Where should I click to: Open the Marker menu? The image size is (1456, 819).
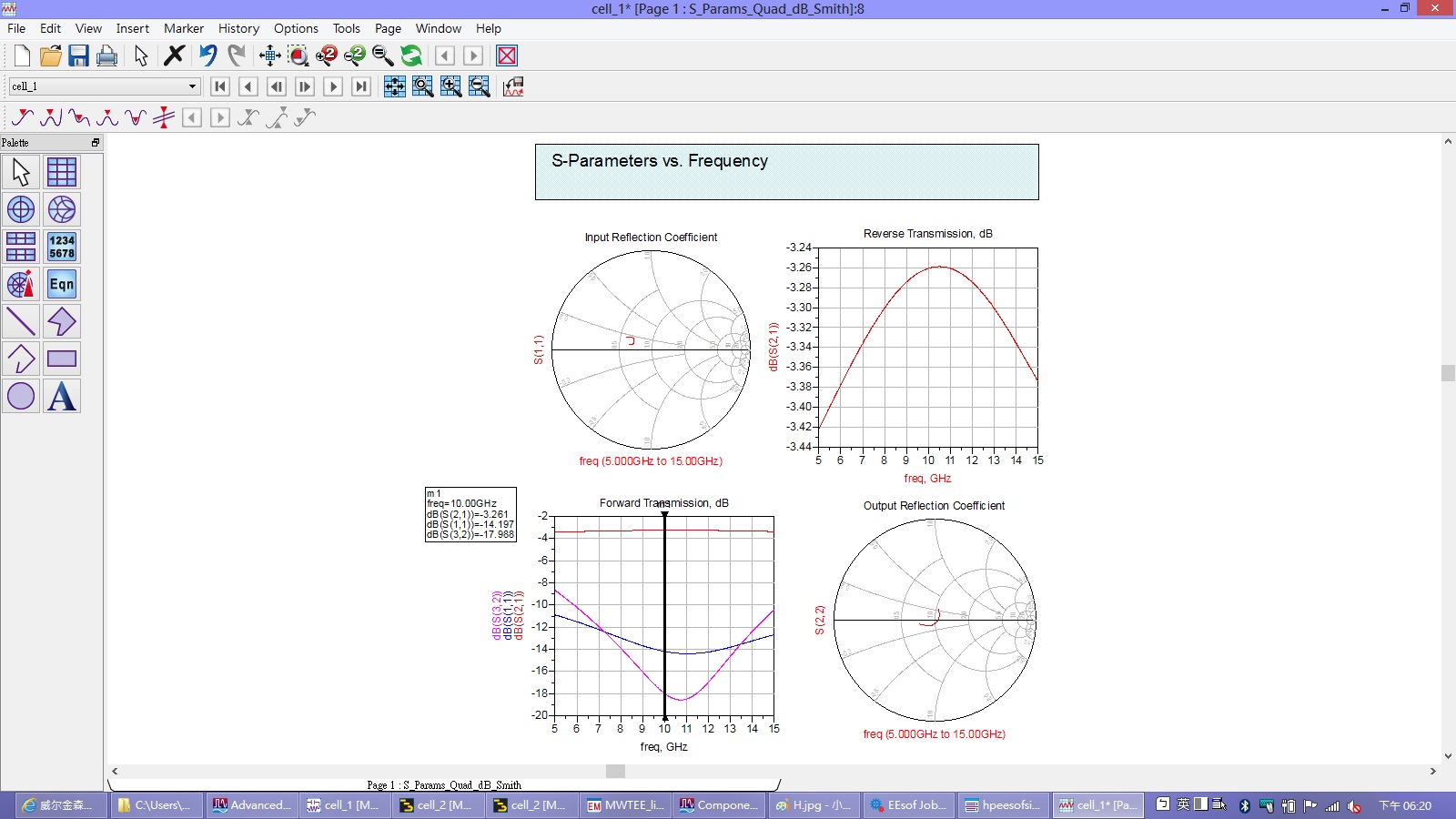coord(184,28)
